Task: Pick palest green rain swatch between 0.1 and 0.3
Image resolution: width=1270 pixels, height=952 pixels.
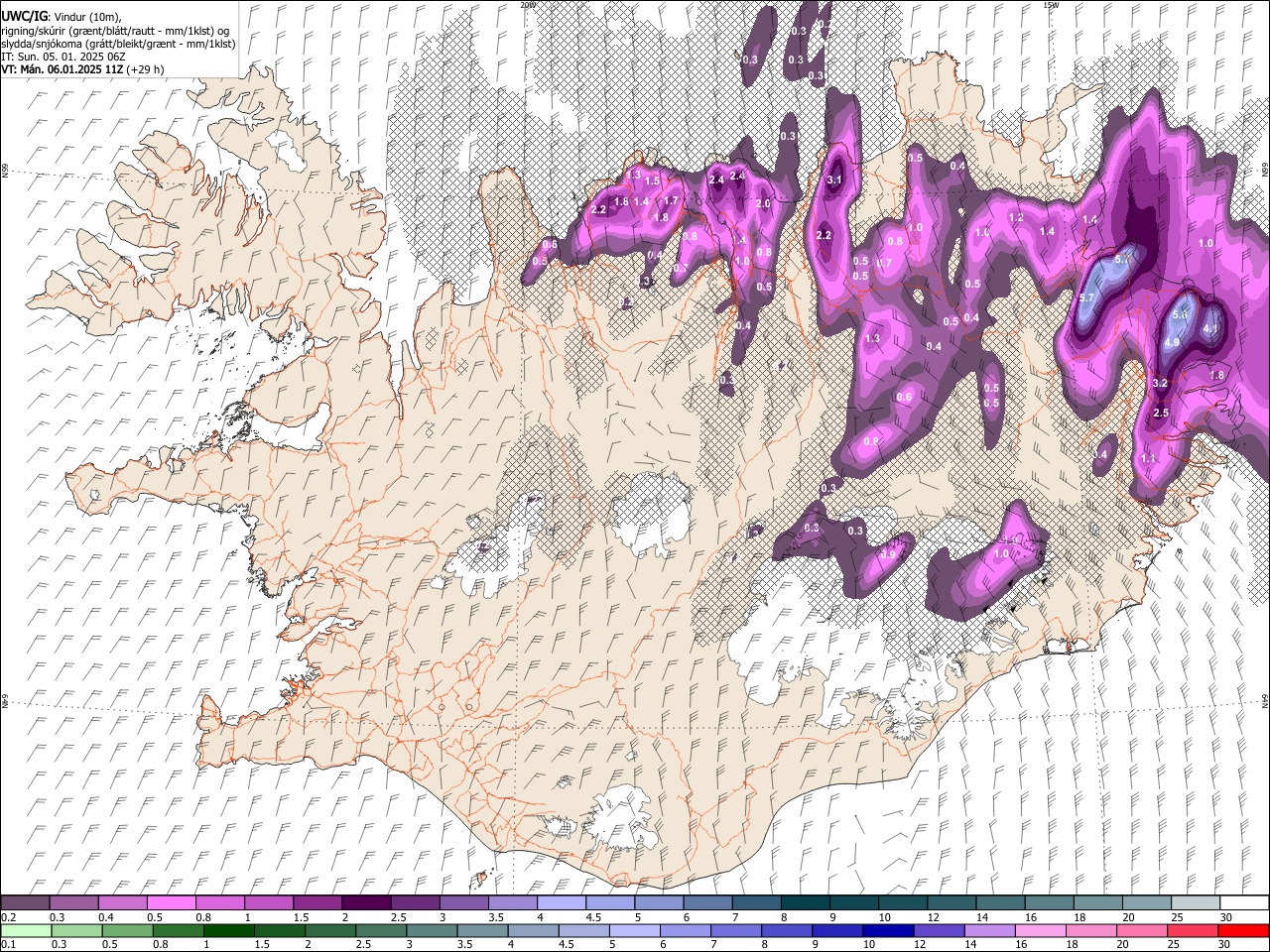Action: pos(25,930)
